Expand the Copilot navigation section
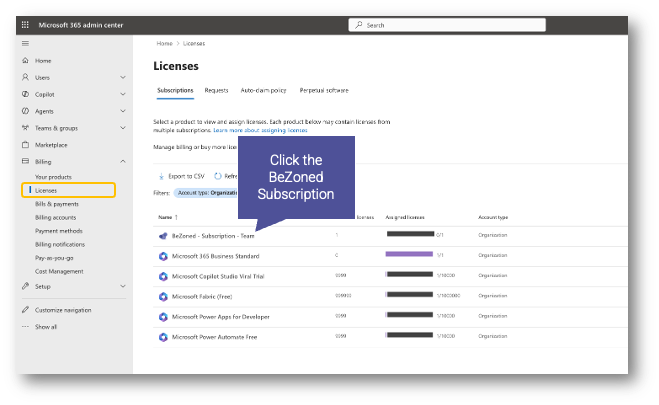Screen dimensions: 659x405 [123, 94]
